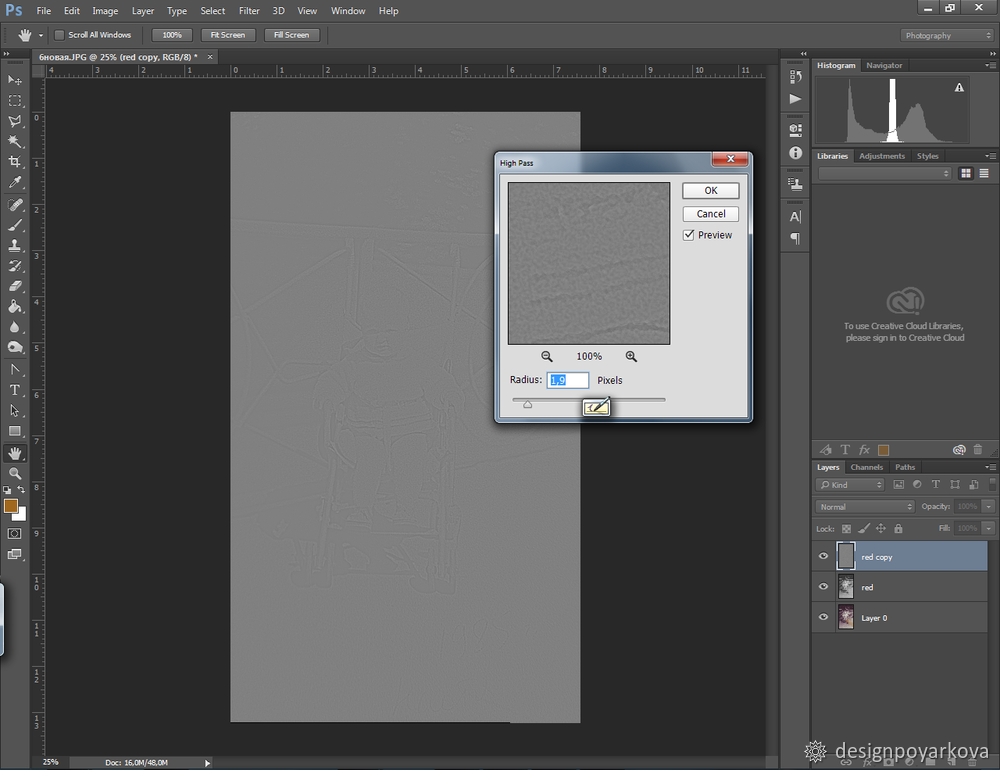Uncheck Preview in High Pass dialog
The width and height of the screenshot is (1000, 770).
(689, 235)
